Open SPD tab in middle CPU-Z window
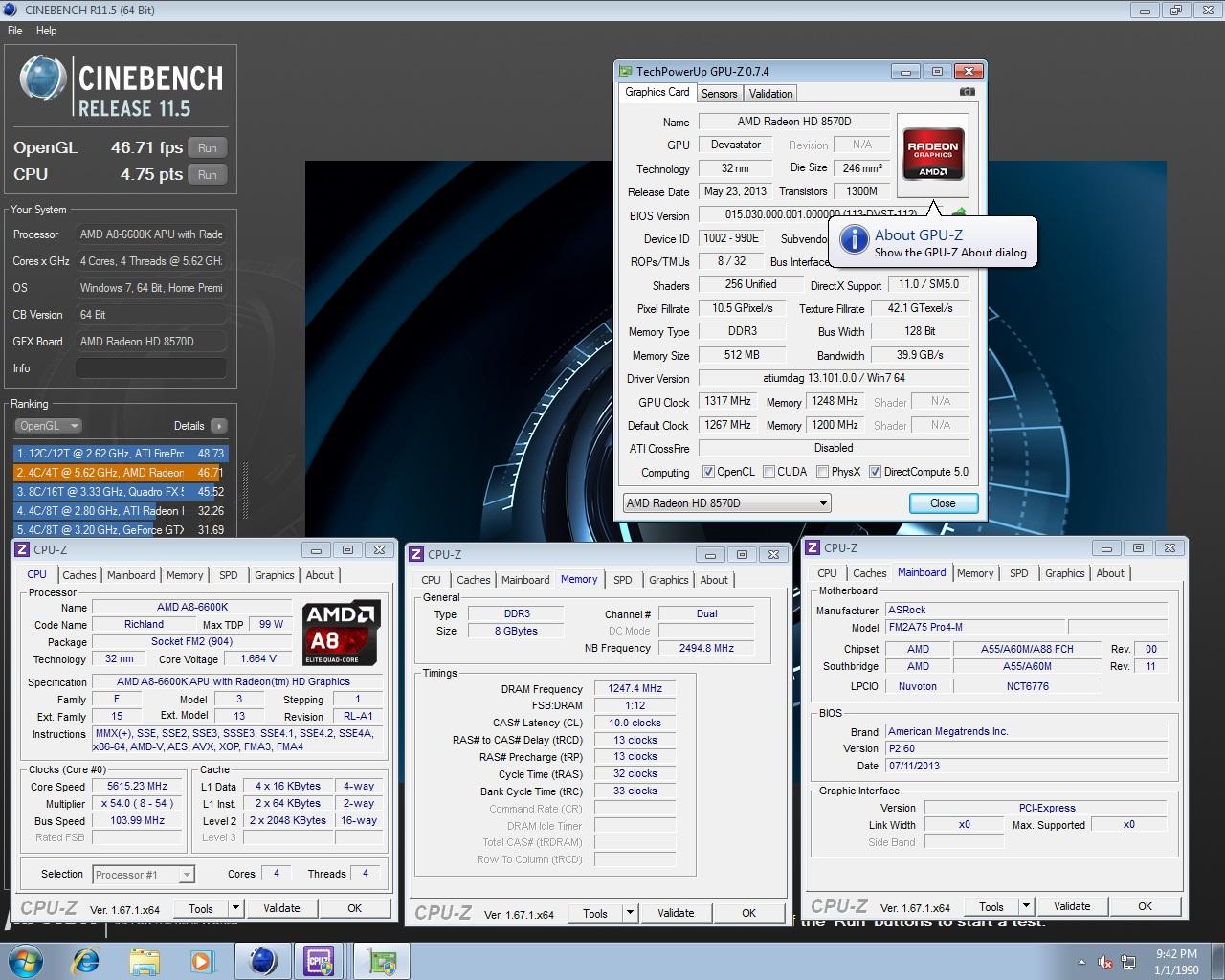The width and height of the screenshot is (1225, 980). (622, 580)
